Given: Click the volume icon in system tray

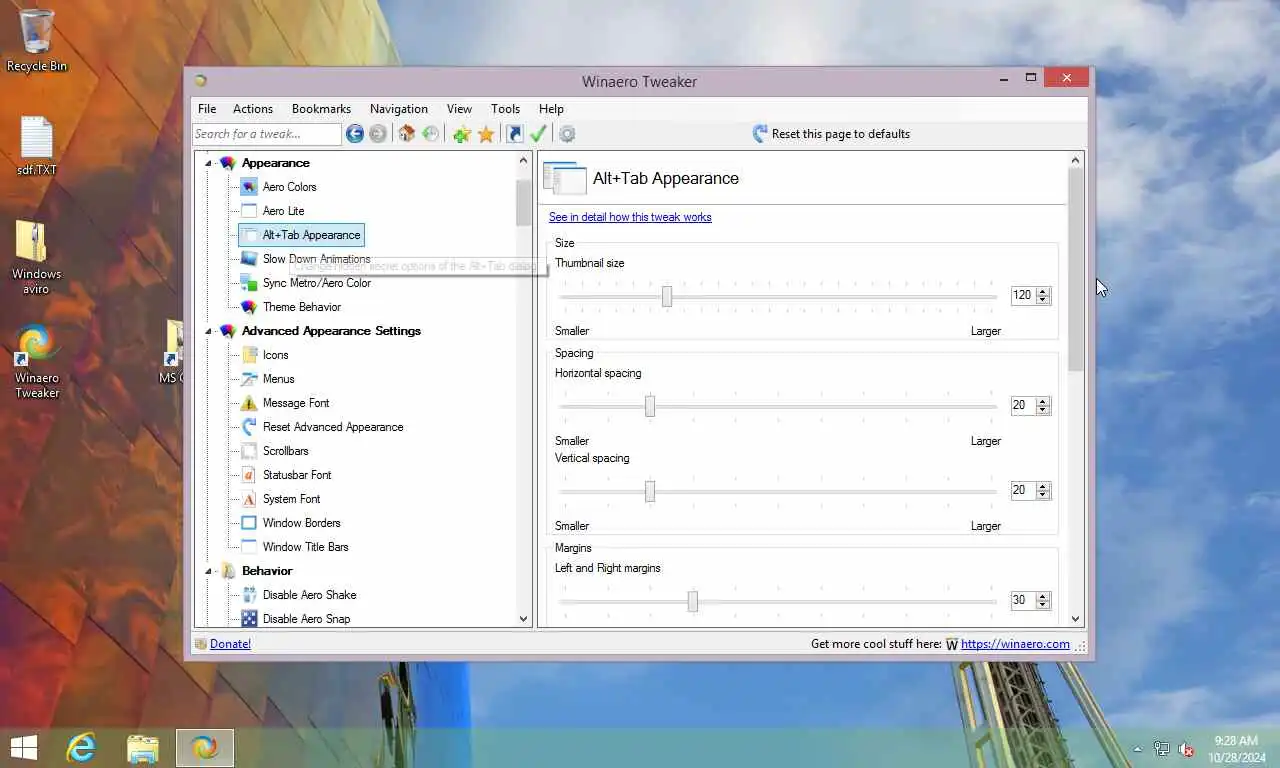Looking at the screenshot, I should click(1186, 749).
